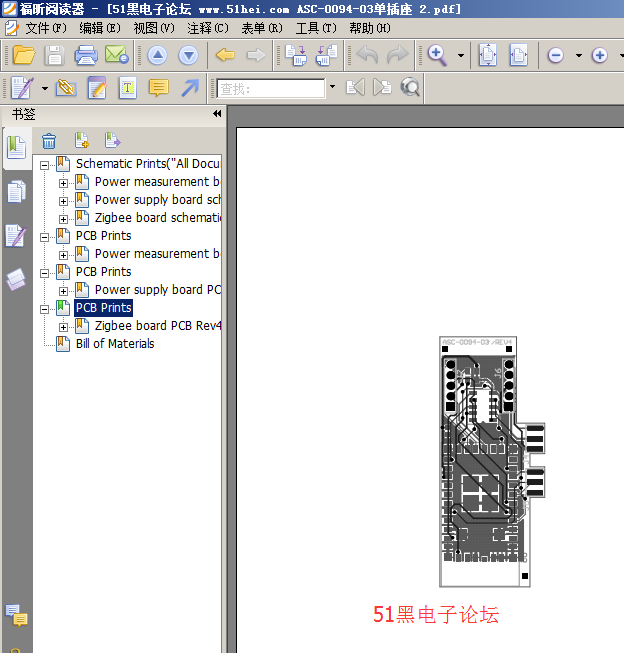Delete the selected bookmark trash icon
624x653 pixels.
[49, 141]
